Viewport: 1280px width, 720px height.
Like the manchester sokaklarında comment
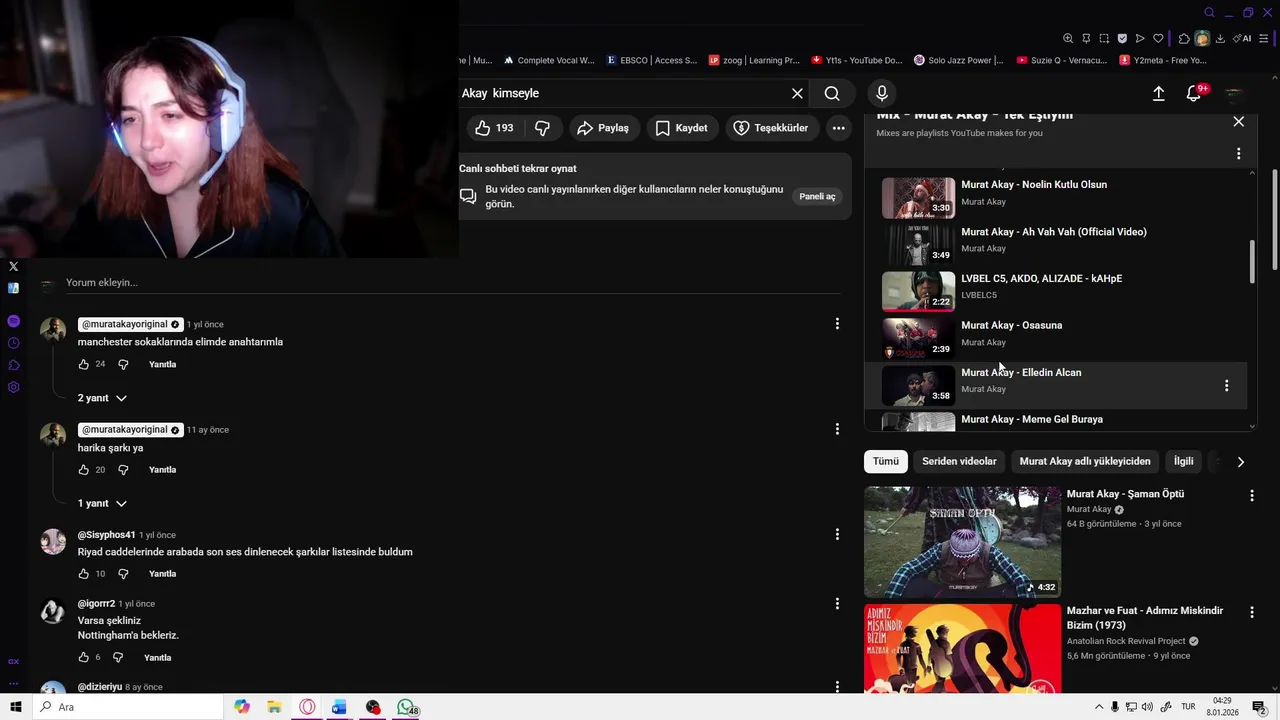click(x=84, y=365)
